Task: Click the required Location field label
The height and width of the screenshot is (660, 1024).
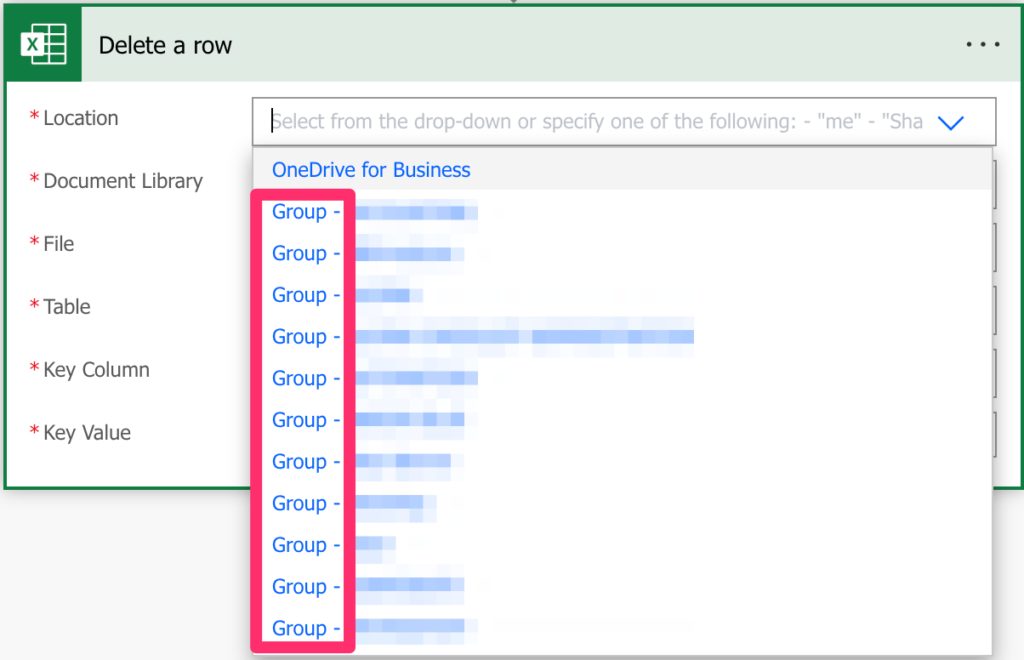Action: click(x=80, y=117)
